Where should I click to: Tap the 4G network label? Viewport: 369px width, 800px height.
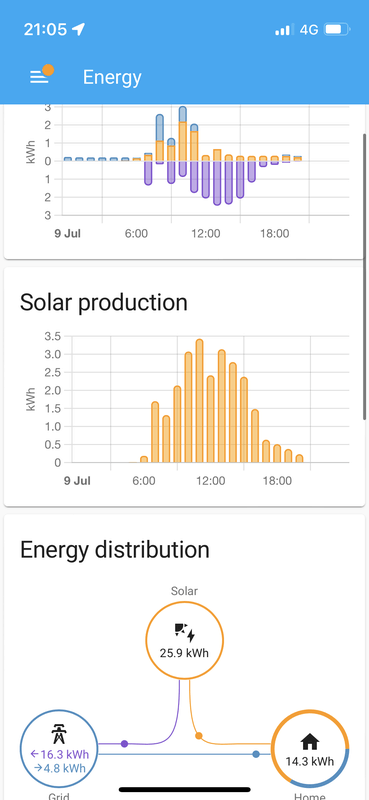309,30
